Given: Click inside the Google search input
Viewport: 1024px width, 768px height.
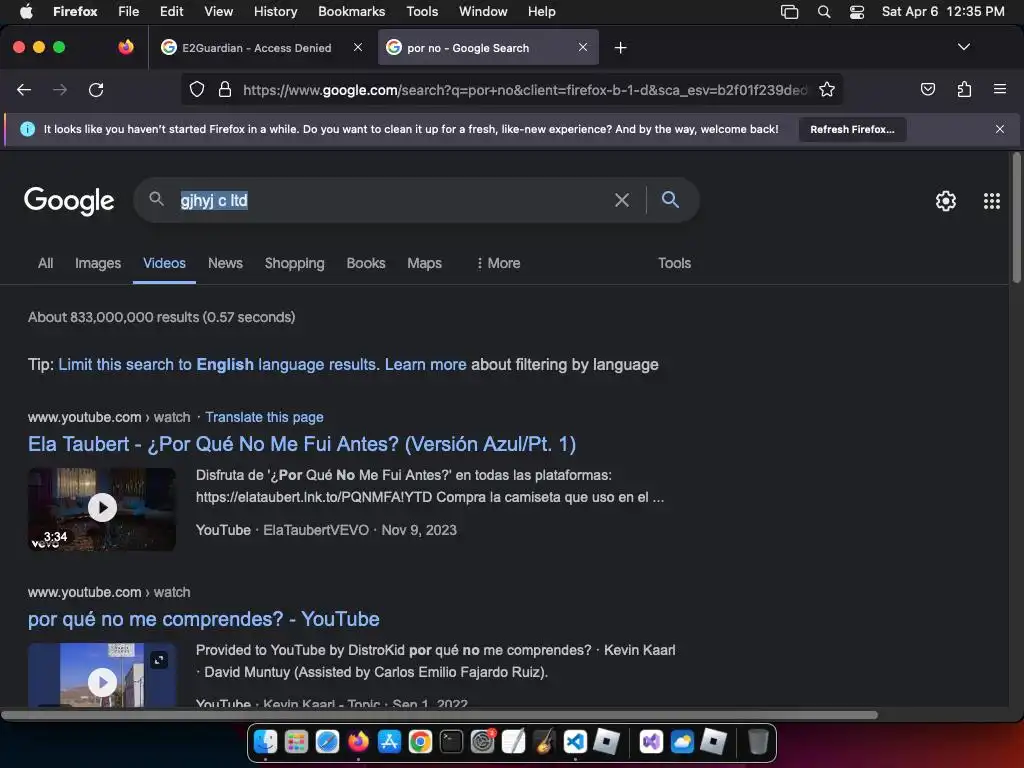Looking at the screenshot, I should [392, 200].
